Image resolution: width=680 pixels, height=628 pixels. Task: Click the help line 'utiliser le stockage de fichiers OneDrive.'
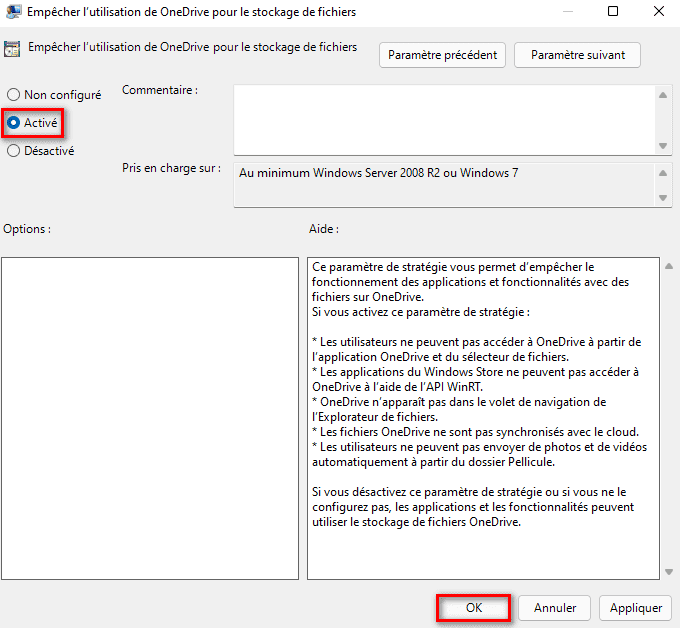click(416, 522)
